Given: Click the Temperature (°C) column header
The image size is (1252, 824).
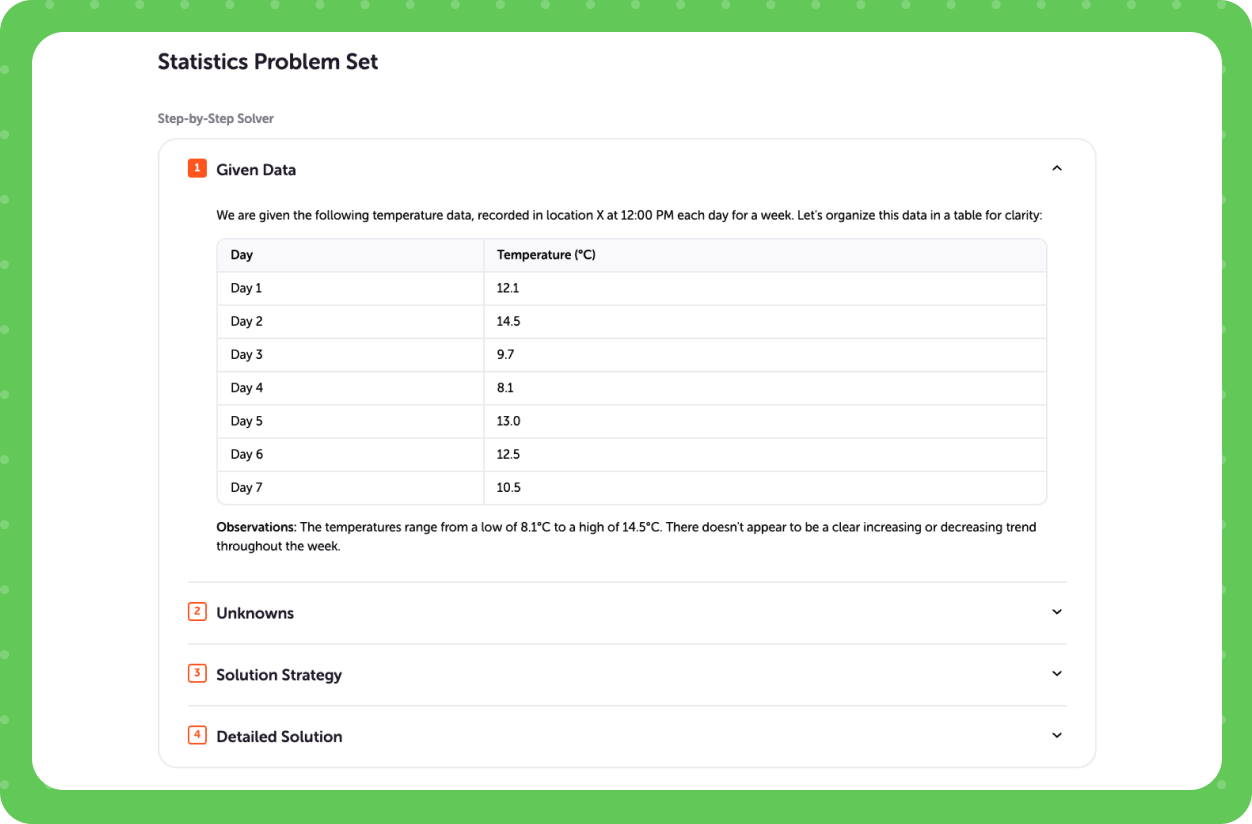Looking at the screenshot, I should pos(546,254).
